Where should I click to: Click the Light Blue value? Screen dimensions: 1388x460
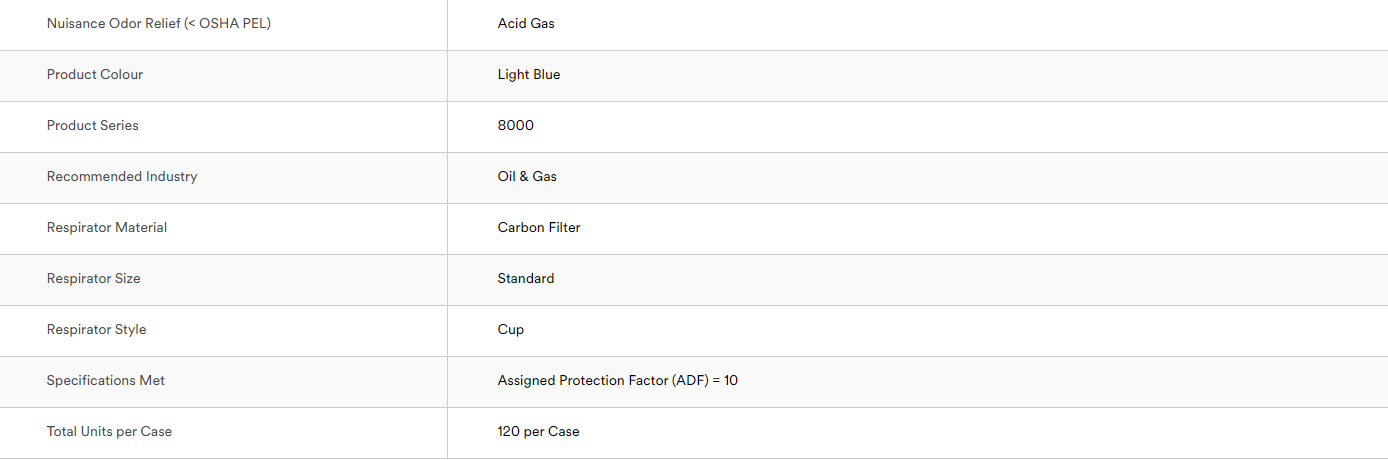(x=529, y=74)
